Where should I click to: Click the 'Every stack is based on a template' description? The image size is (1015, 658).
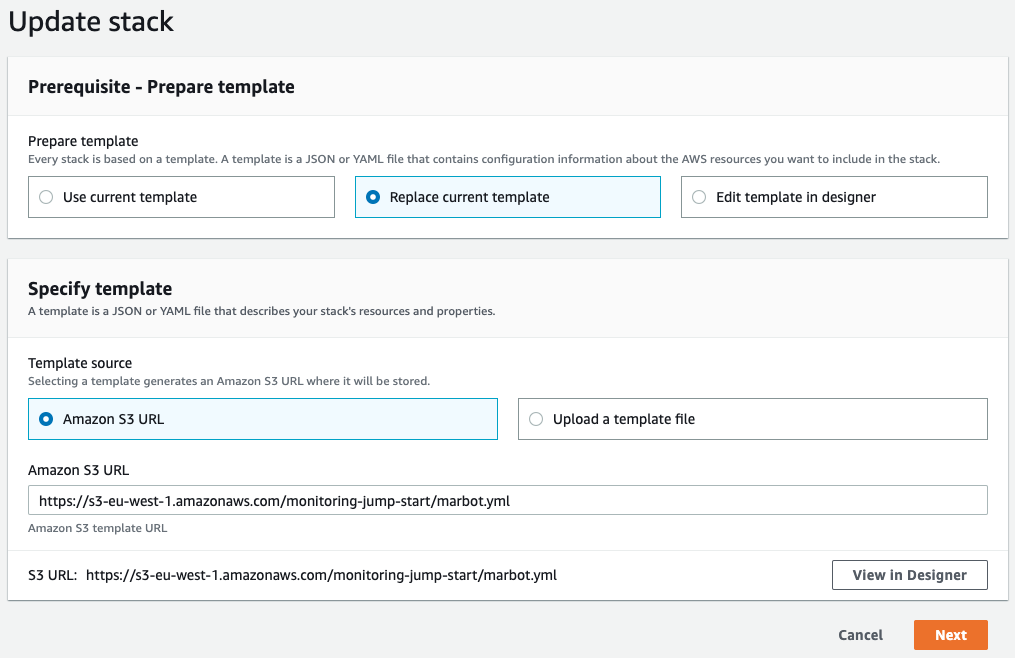483,159
